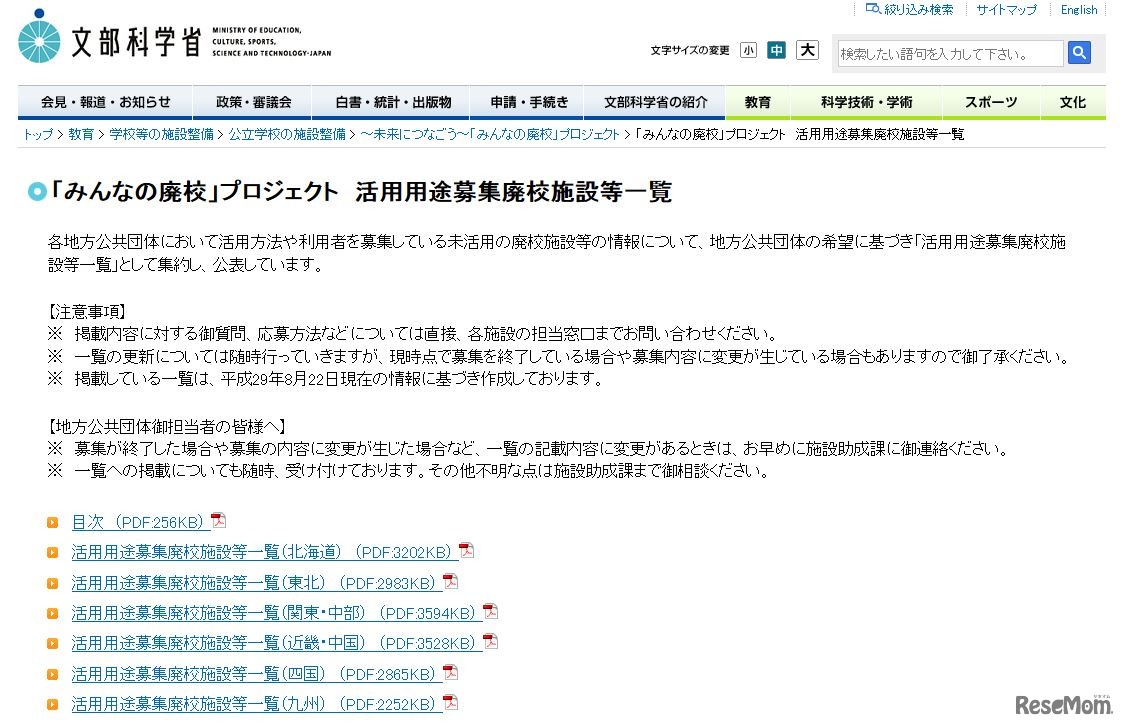Image resolution: width=1126 pixels, height=728 pixels.
Task: Open the PDF icon for 北海道 list
Action: [466, 550]
